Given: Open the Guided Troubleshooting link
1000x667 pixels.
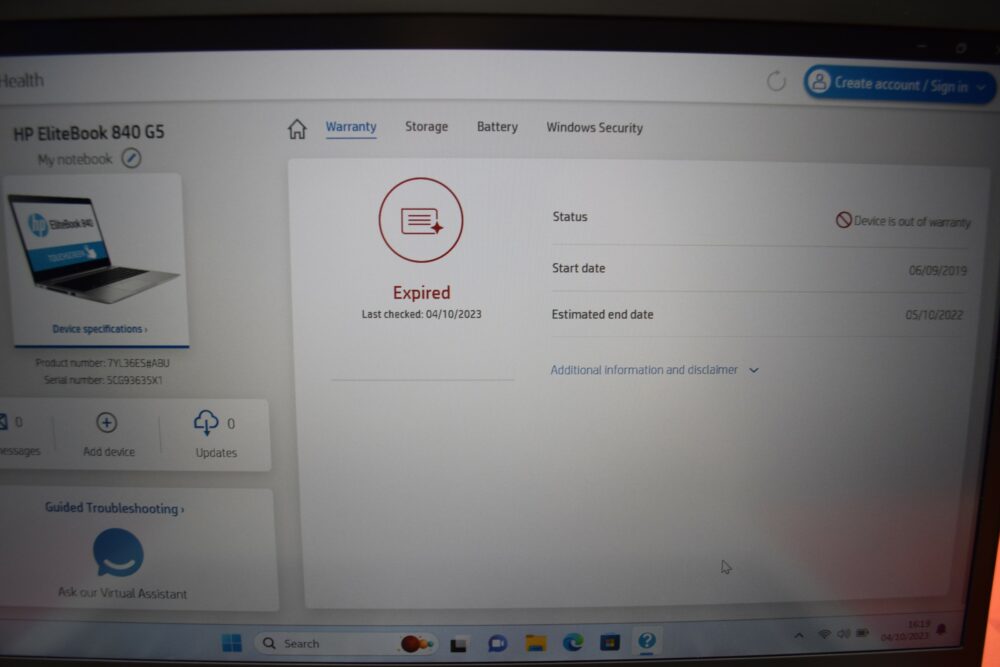Looking at the screenshot, I should tap(114, 508).
